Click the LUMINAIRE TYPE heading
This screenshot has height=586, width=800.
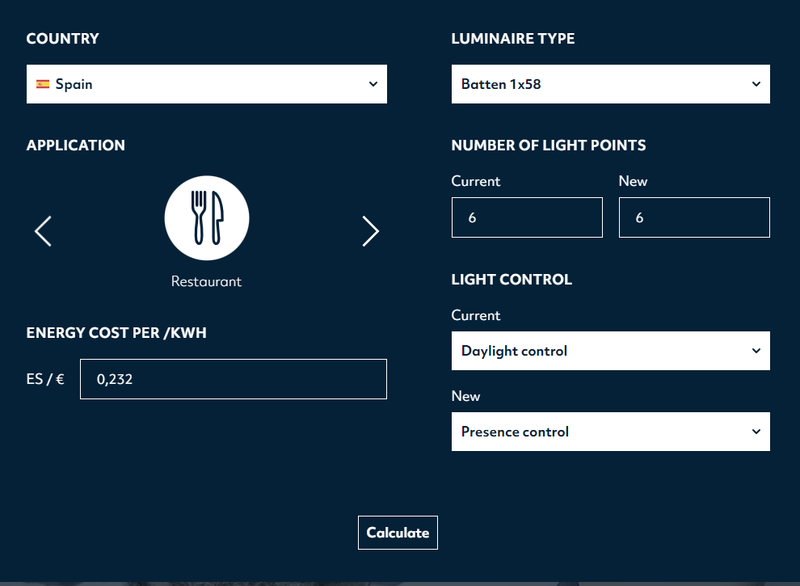coord(513,39)
